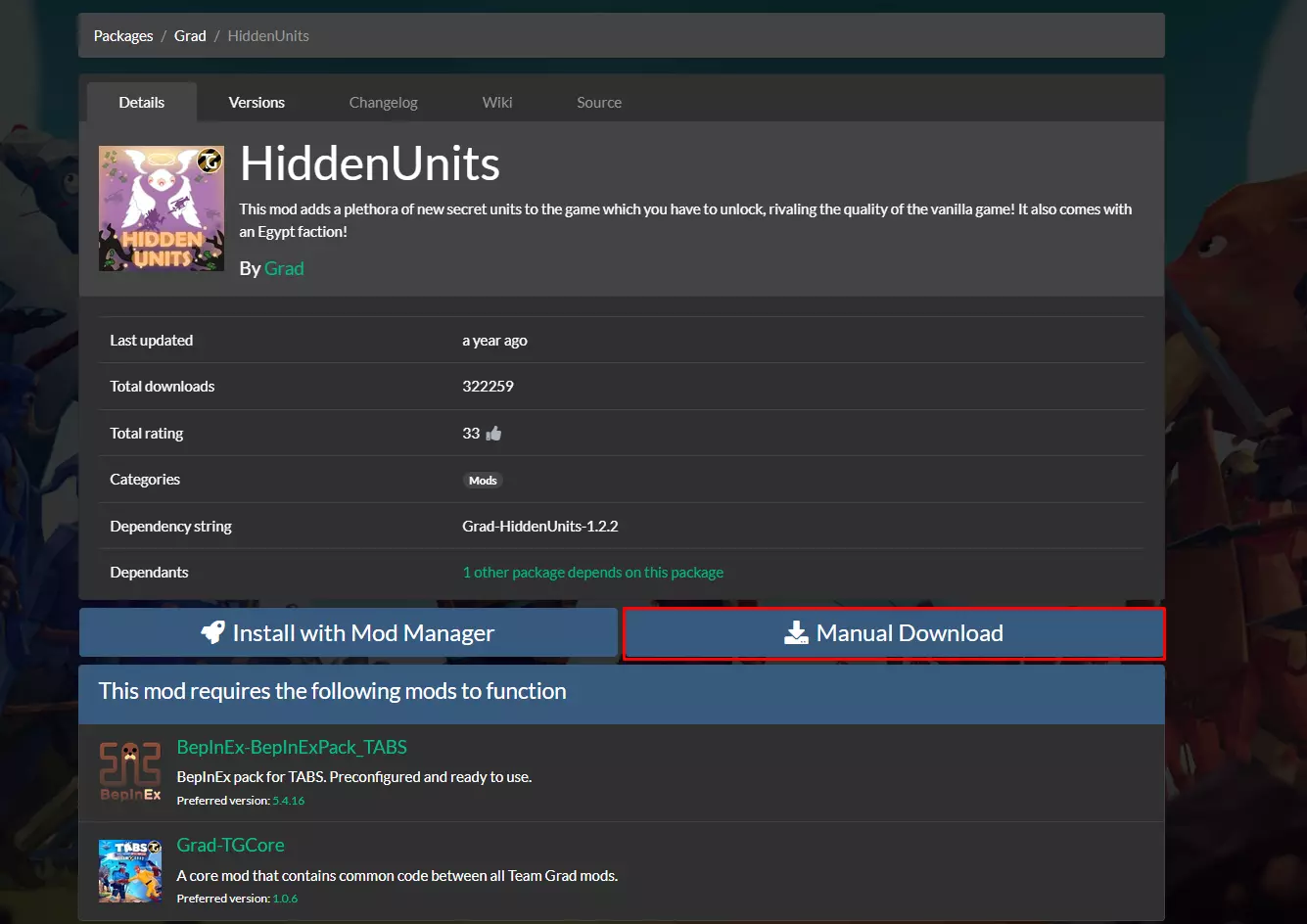View the 1 other dependant package
1307x924 pixels.
(x=593, y=572)
